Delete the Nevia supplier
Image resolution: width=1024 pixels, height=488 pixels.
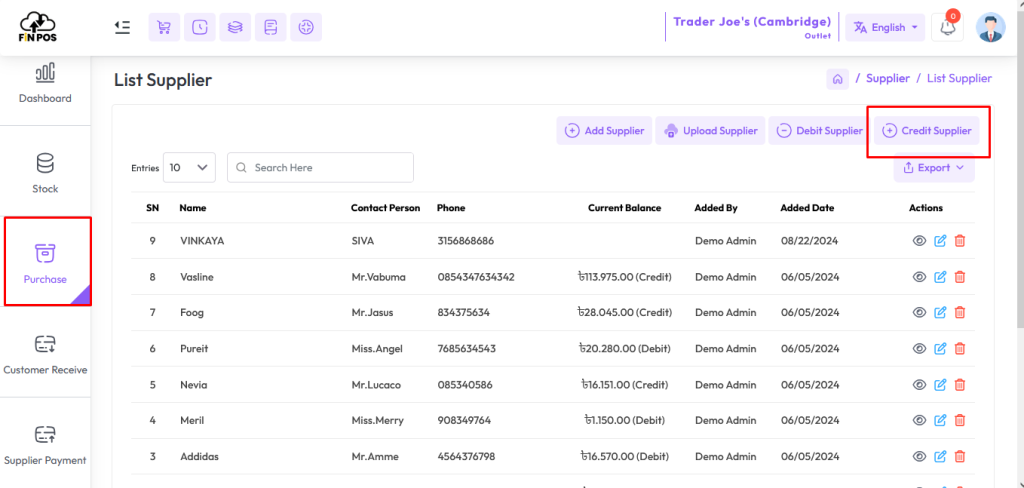point(959,385)
